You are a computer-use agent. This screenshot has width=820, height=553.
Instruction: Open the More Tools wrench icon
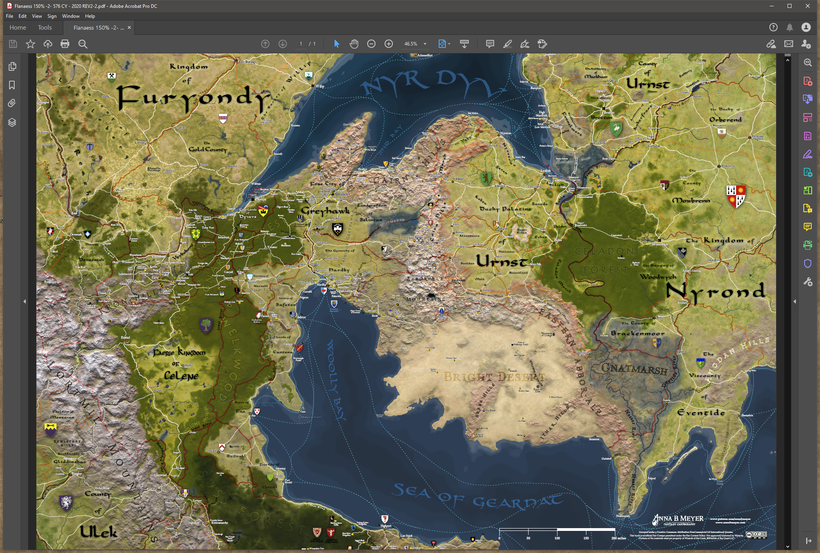(x=807, y=281)
